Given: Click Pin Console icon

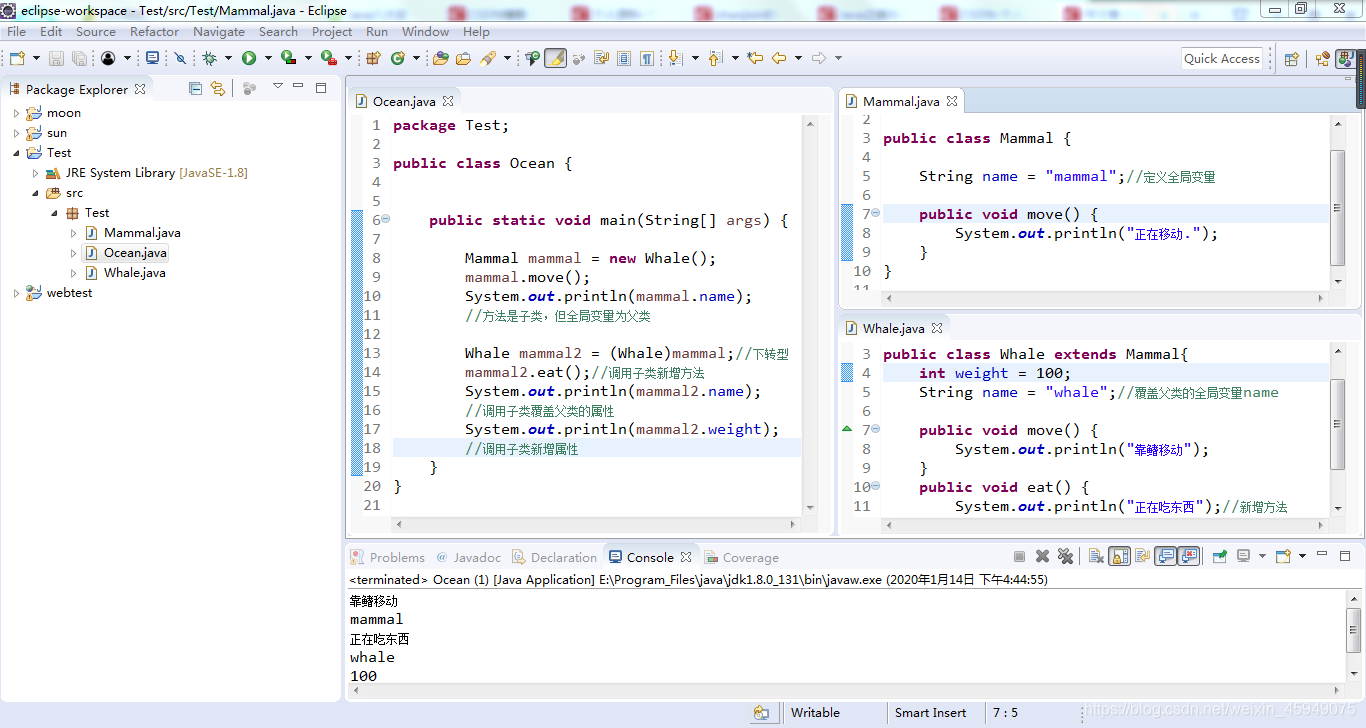Looking at the screenshot, I should [1220, 557].
